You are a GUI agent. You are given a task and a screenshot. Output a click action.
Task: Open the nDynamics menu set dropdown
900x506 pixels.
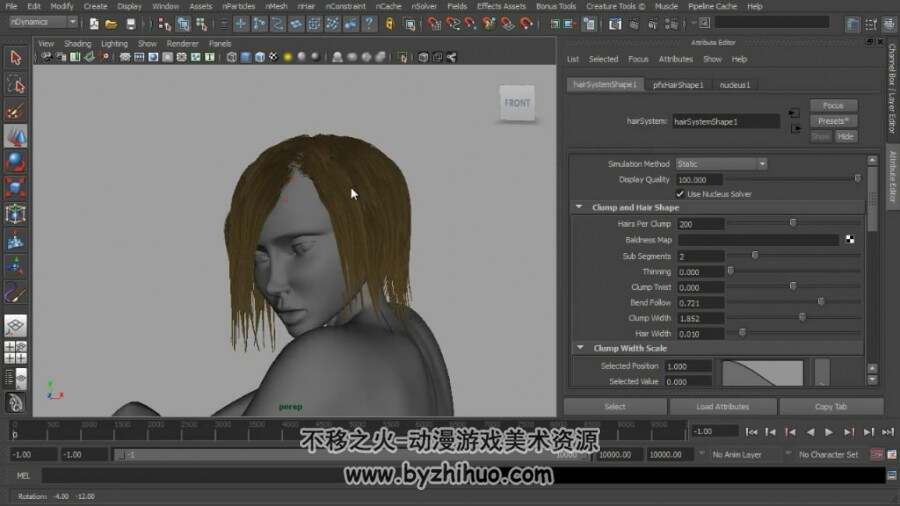coord(44,22)
